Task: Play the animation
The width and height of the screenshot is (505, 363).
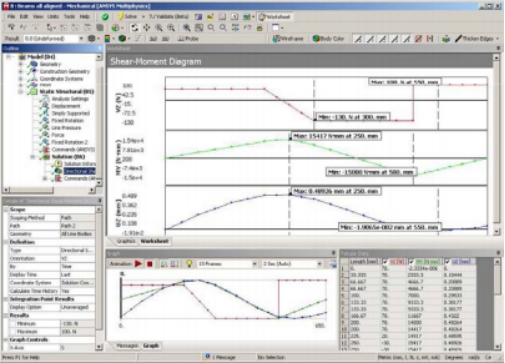Action: tap(138, 264)
